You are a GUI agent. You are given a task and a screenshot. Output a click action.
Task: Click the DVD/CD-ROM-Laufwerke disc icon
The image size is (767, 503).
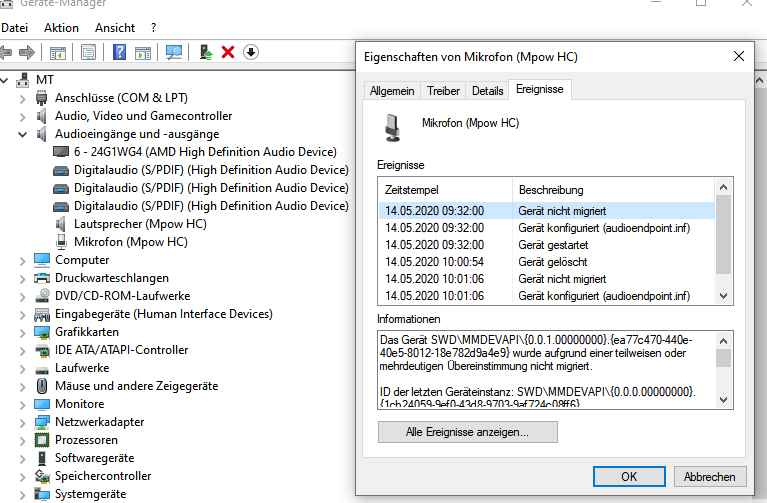(x=42, y=296)
